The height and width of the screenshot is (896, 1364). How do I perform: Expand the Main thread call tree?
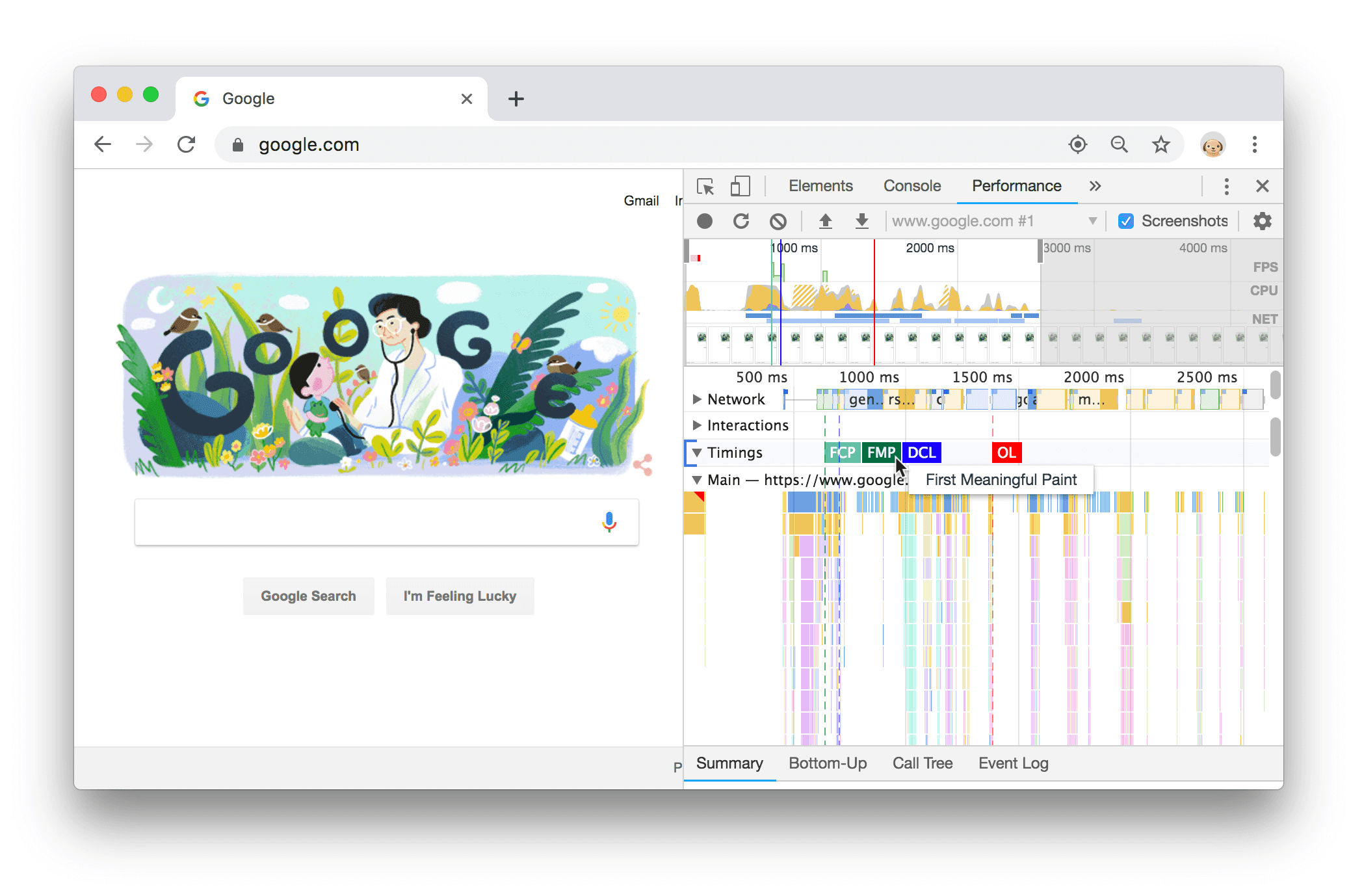695,481
